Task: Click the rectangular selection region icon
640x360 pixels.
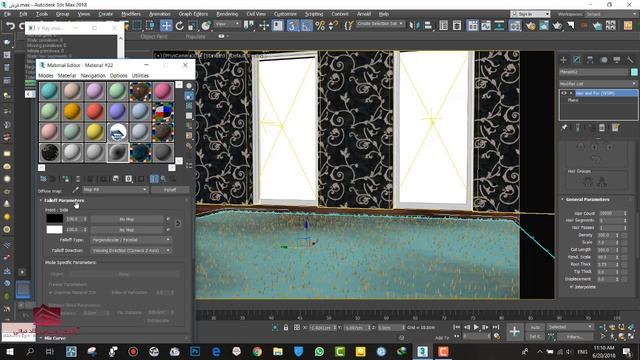Action: point(137,26)
